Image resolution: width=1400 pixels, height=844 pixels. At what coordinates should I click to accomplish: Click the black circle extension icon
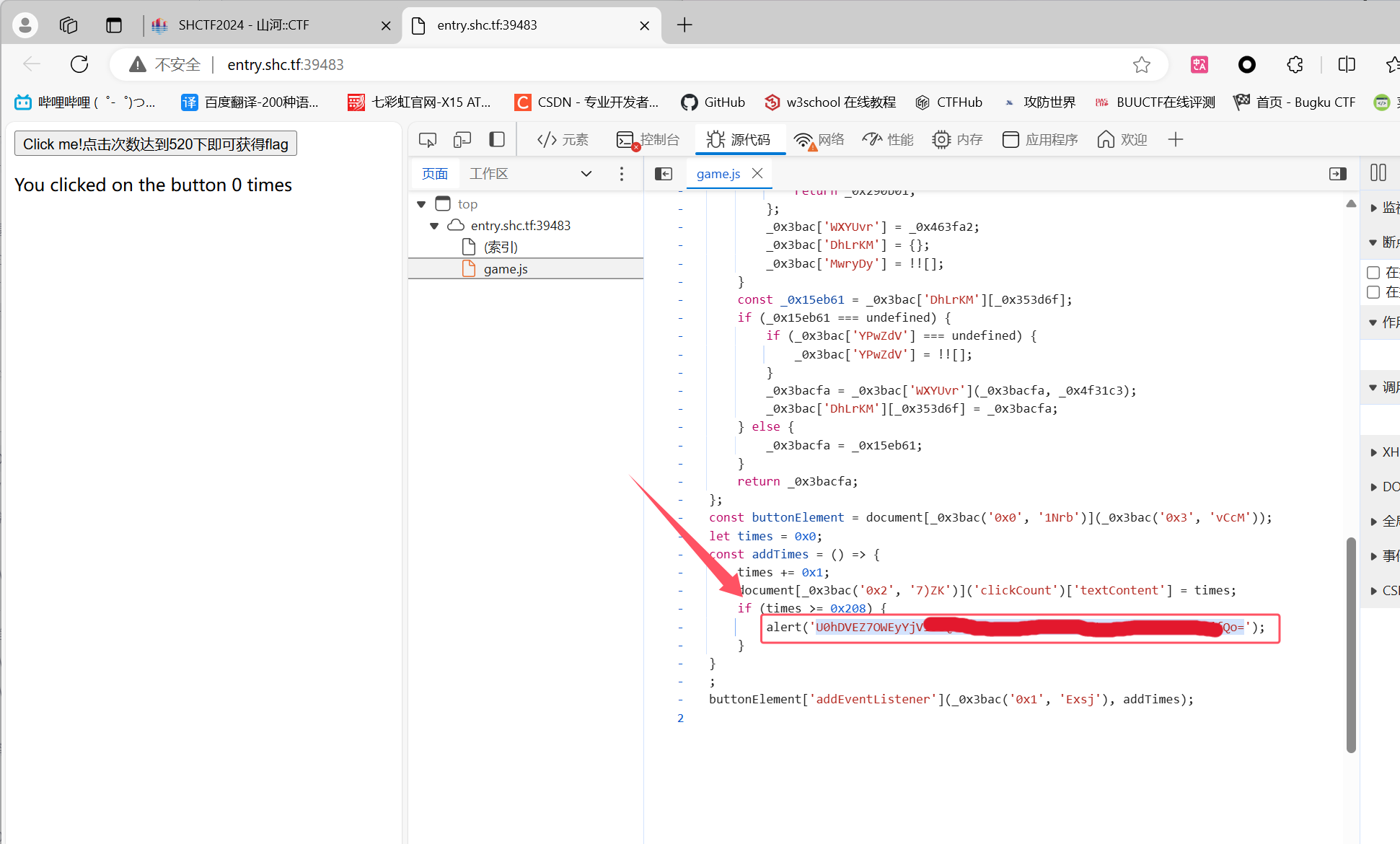pos(1246,65)
